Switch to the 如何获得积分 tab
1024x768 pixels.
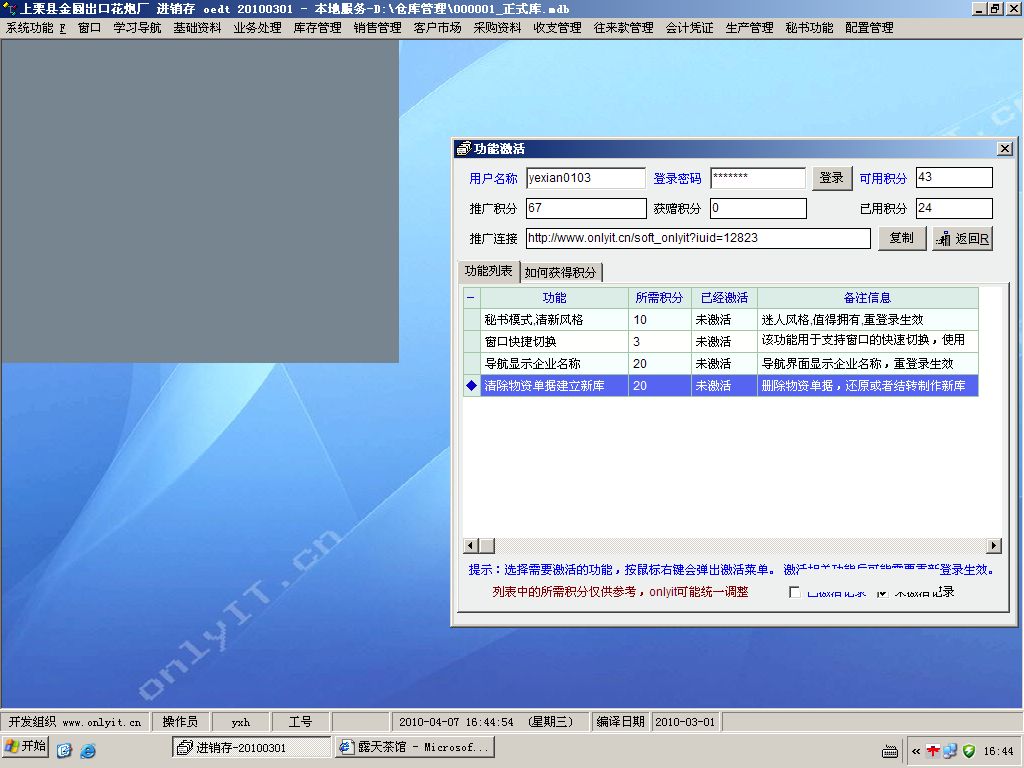click(x=560, y=272)
